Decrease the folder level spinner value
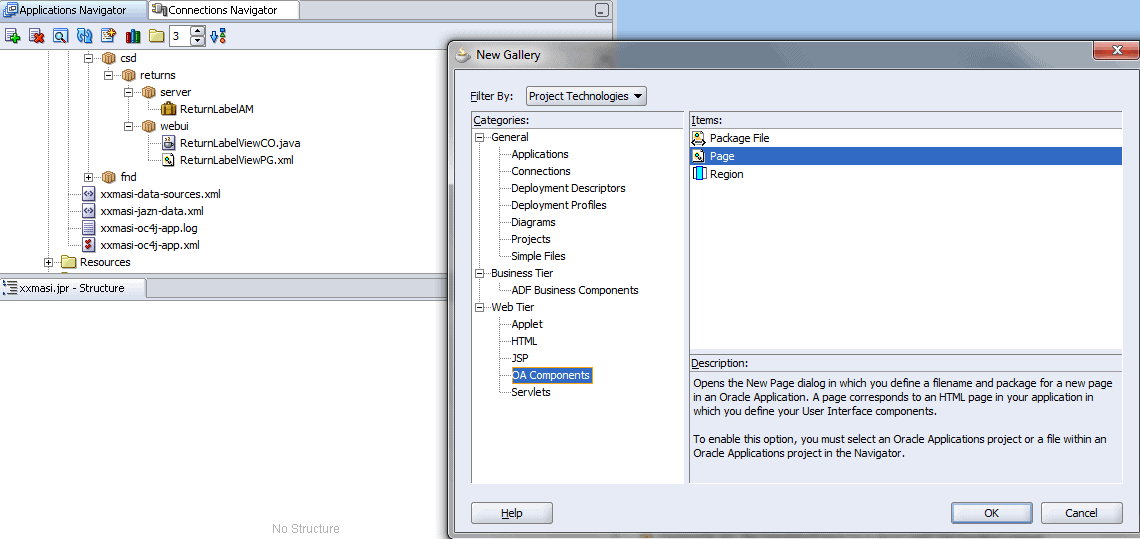The height and width of the screenshot is (539, 1140). [198, 41]
